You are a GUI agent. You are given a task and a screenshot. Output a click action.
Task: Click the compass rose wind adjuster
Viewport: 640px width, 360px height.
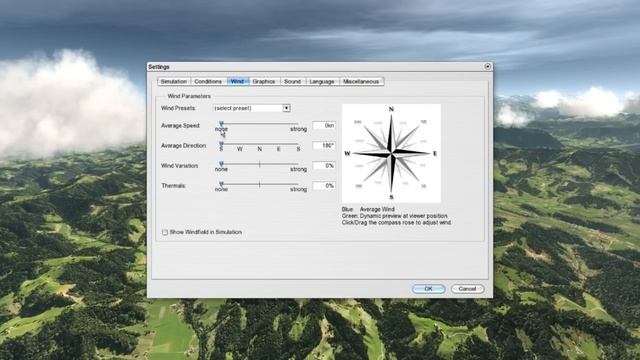coord(391,153)
